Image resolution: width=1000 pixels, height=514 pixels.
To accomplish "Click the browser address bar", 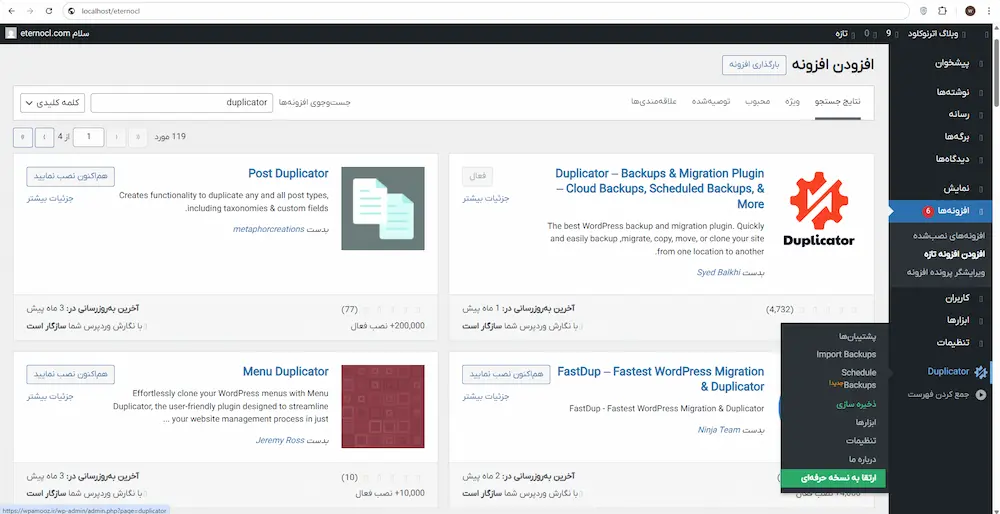I will pyautogui.click(x=485, y=11).
